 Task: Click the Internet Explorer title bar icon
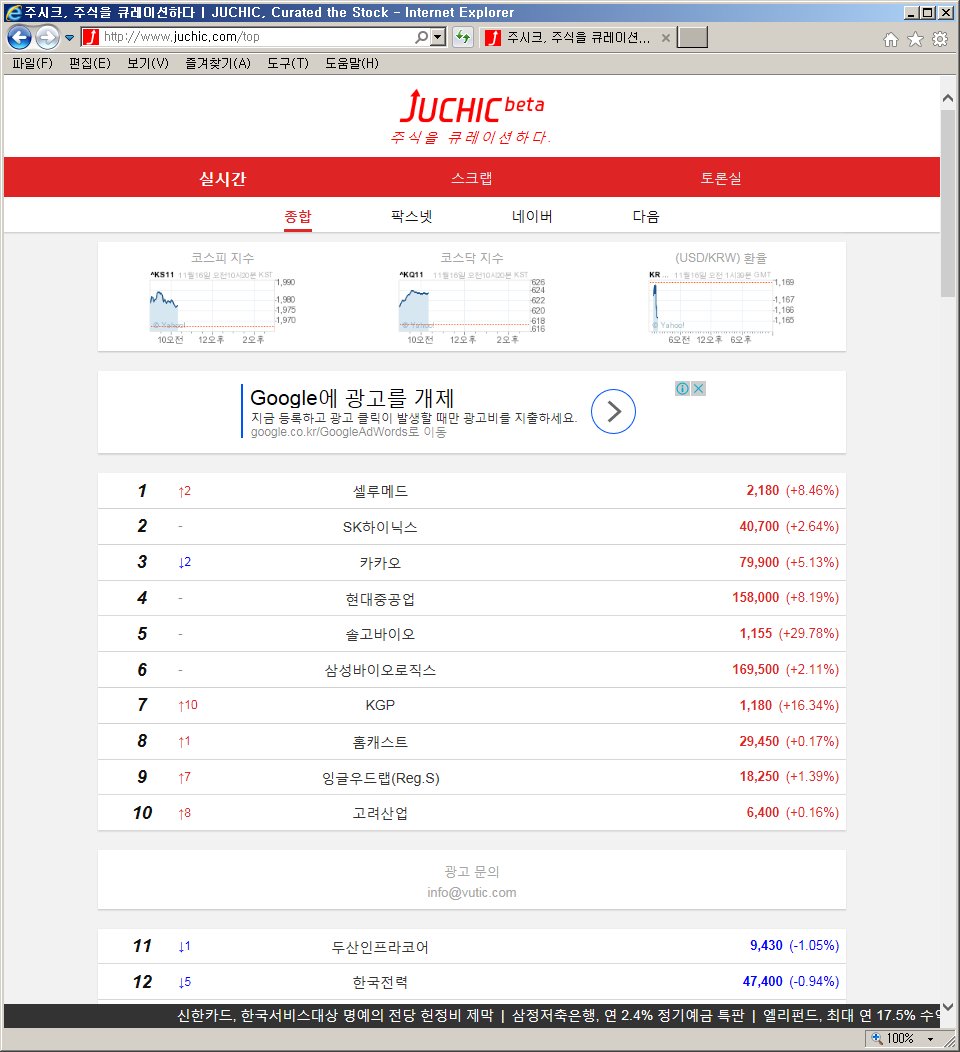(13, 12)
